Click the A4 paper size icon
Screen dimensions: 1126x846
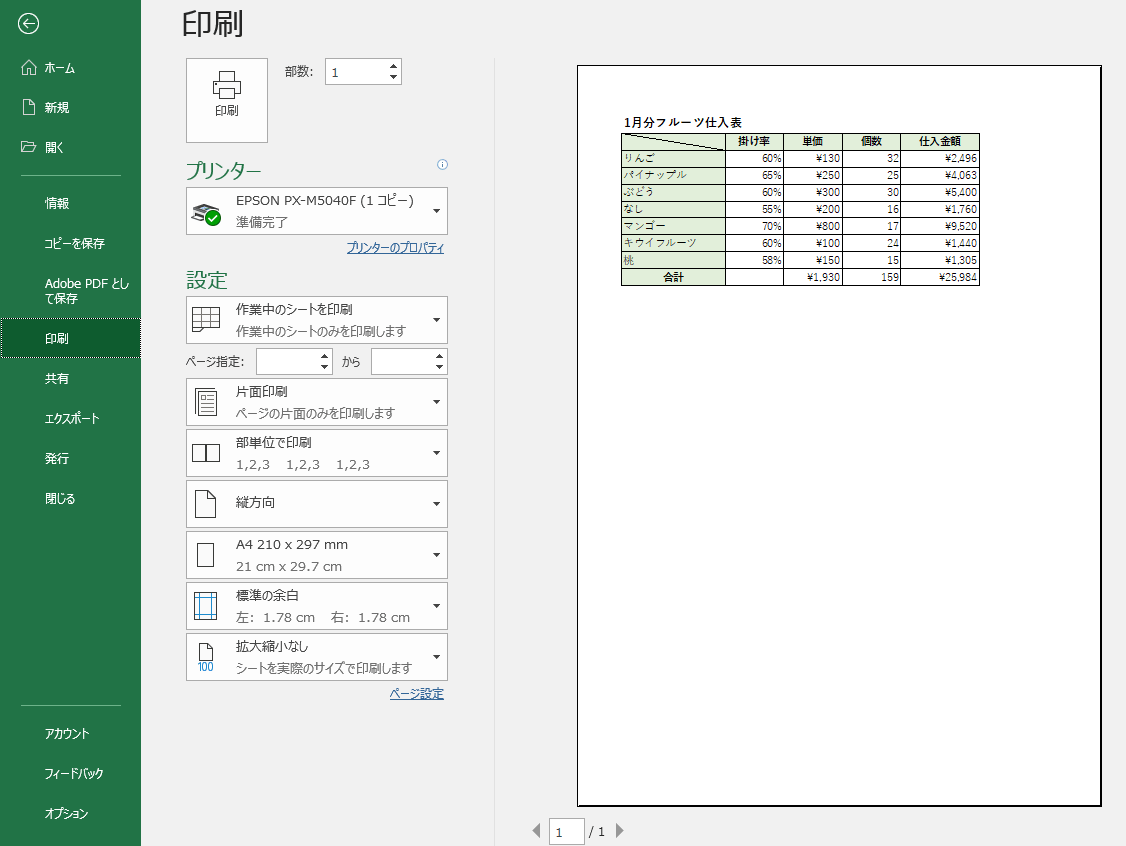pos(206,555)
